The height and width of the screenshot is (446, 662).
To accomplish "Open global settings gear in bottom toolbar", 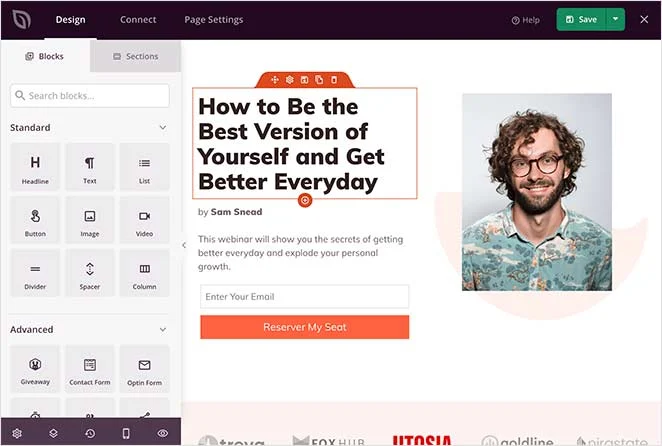I will pos(17,434).
